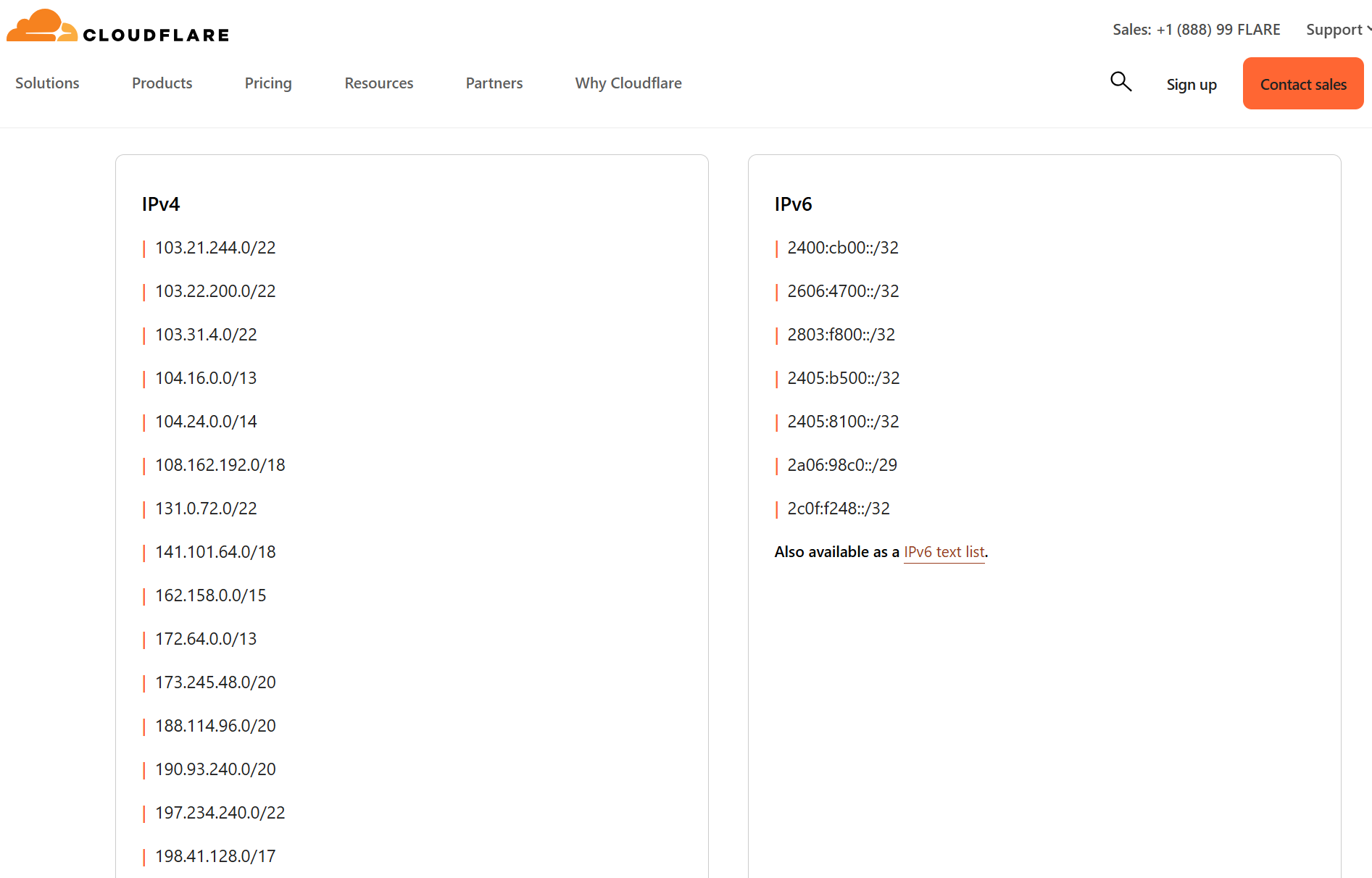Open the IPv6 text list link
Viewport: 1372px width, 878px height.
(x=944, y=552)
